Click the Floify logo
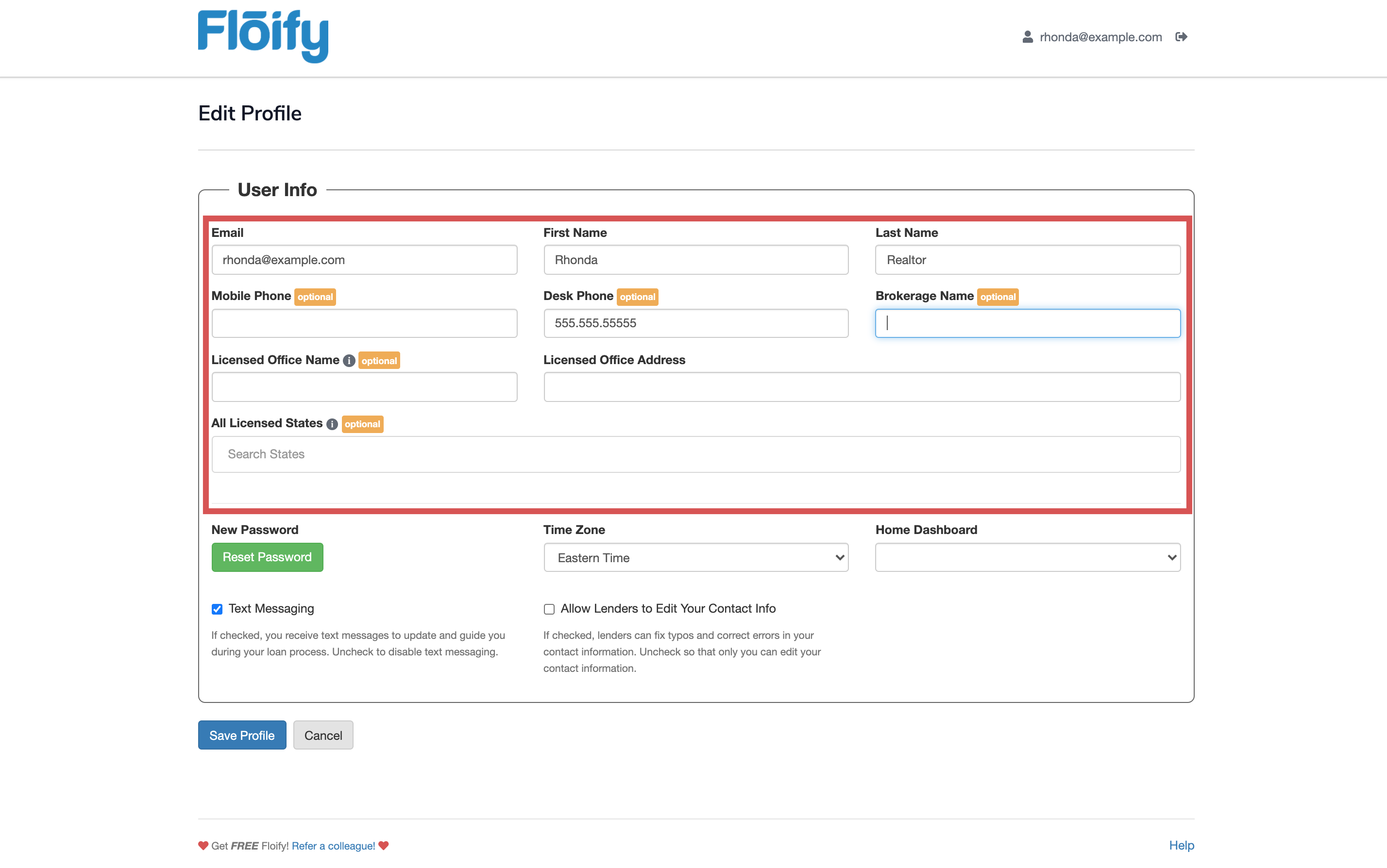 pyautogui.click(x=263, y=35)
